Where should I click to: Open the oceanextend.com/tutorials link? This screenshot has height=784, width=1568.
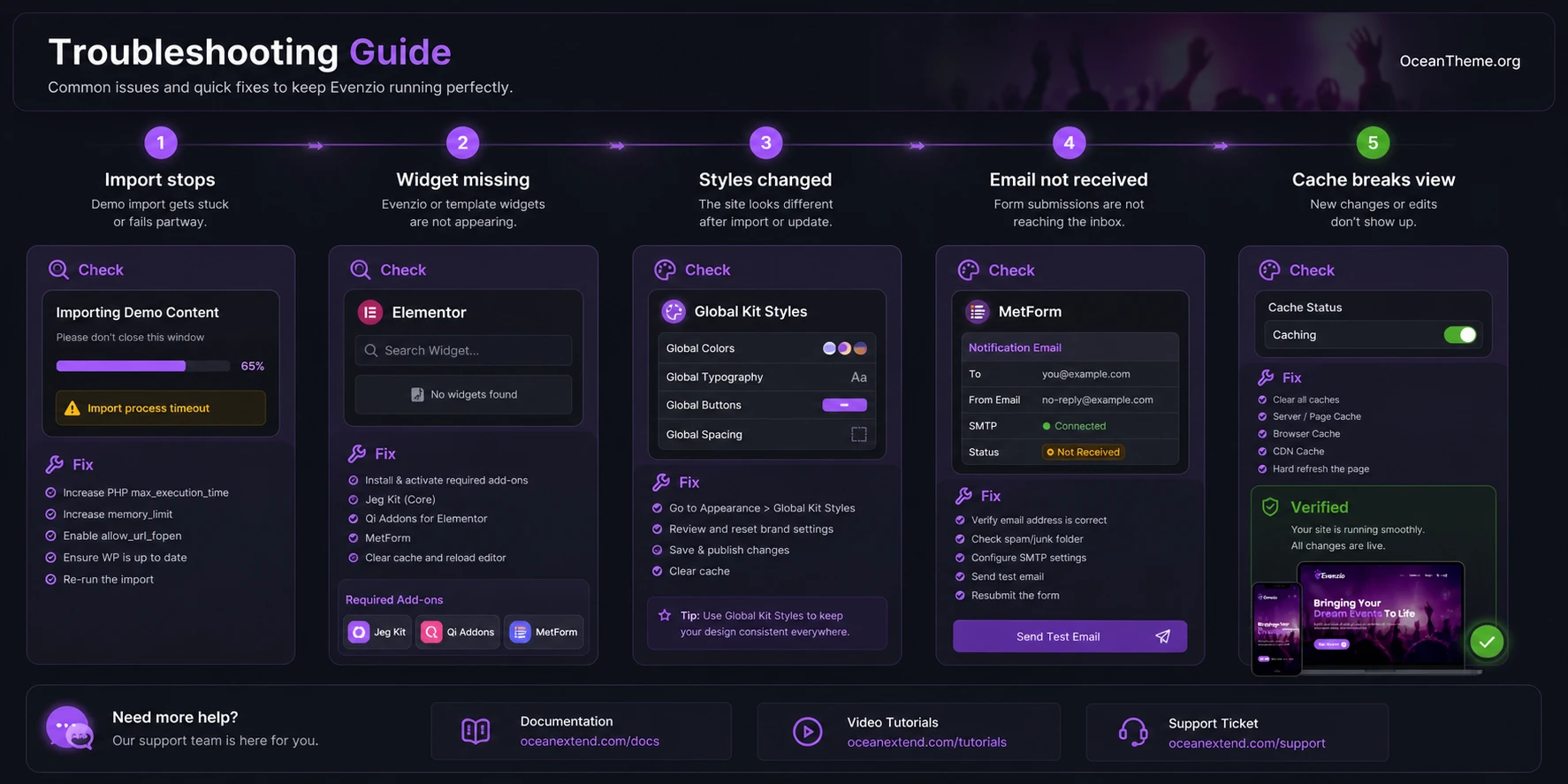pyautogui.click(x=926, y=742)
